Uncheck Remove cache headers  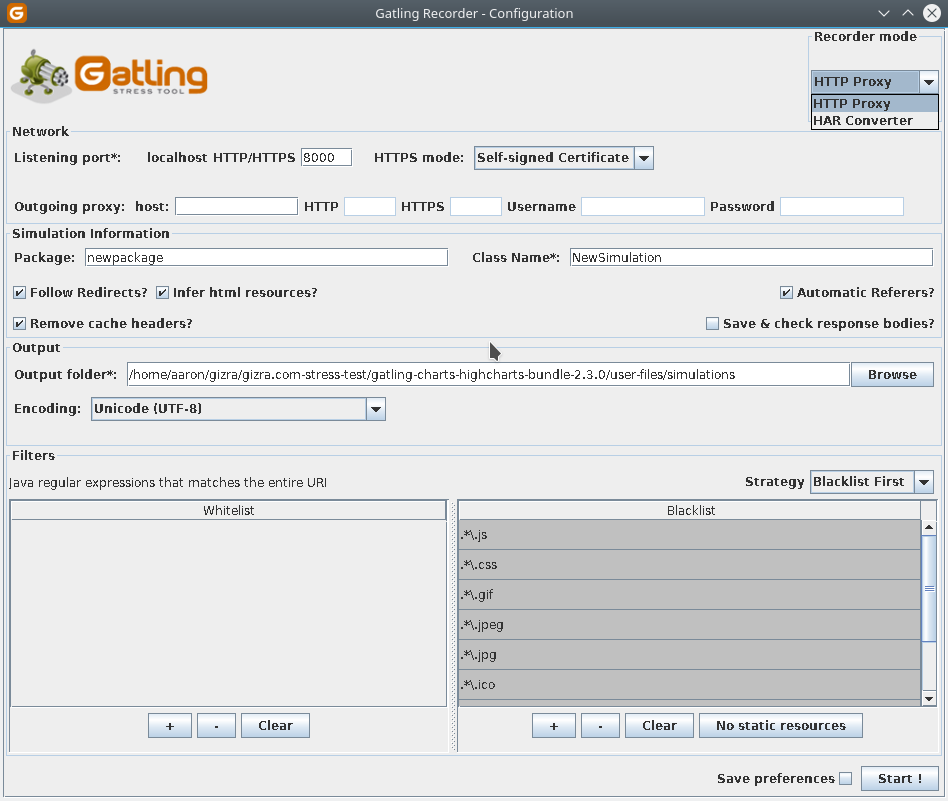(18, 323)
